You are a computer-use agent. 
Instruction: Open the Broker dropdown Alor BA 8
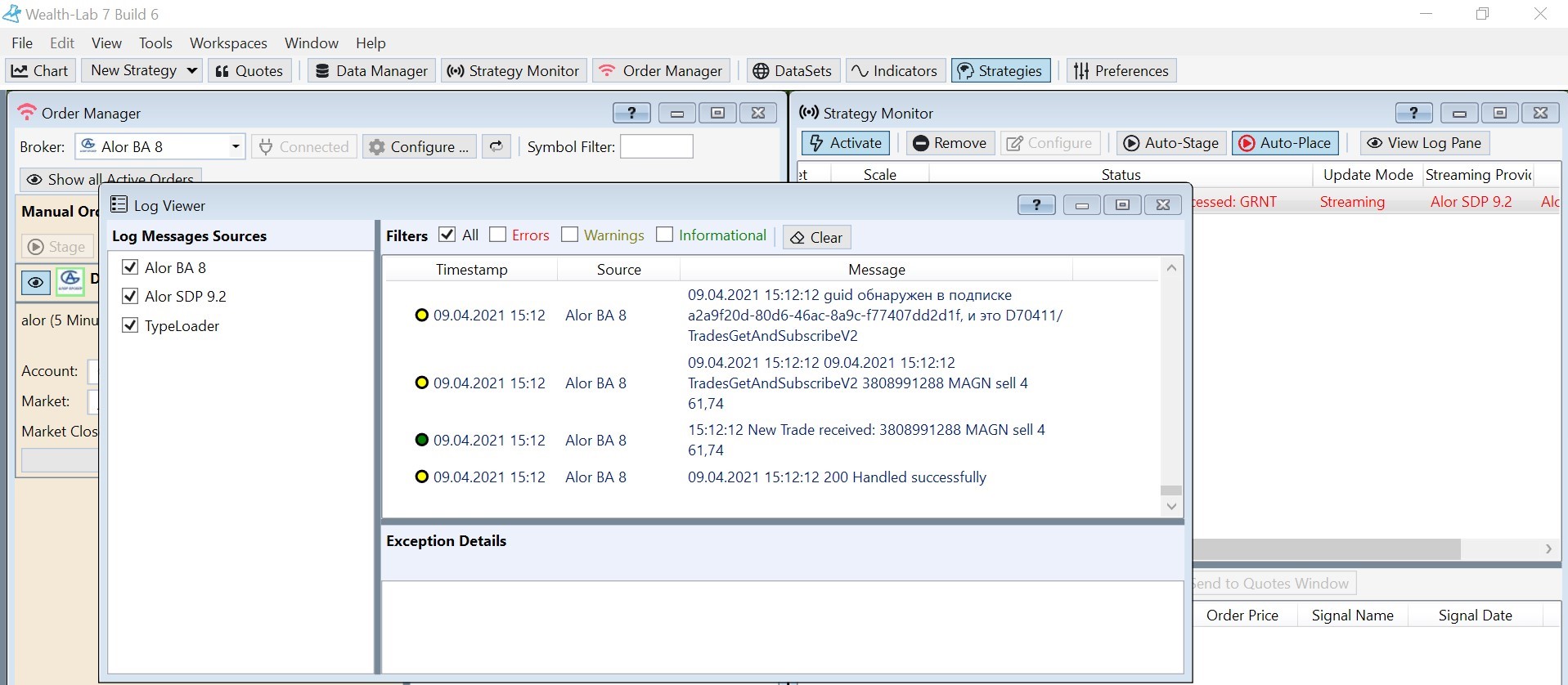[x=159, y=146]
